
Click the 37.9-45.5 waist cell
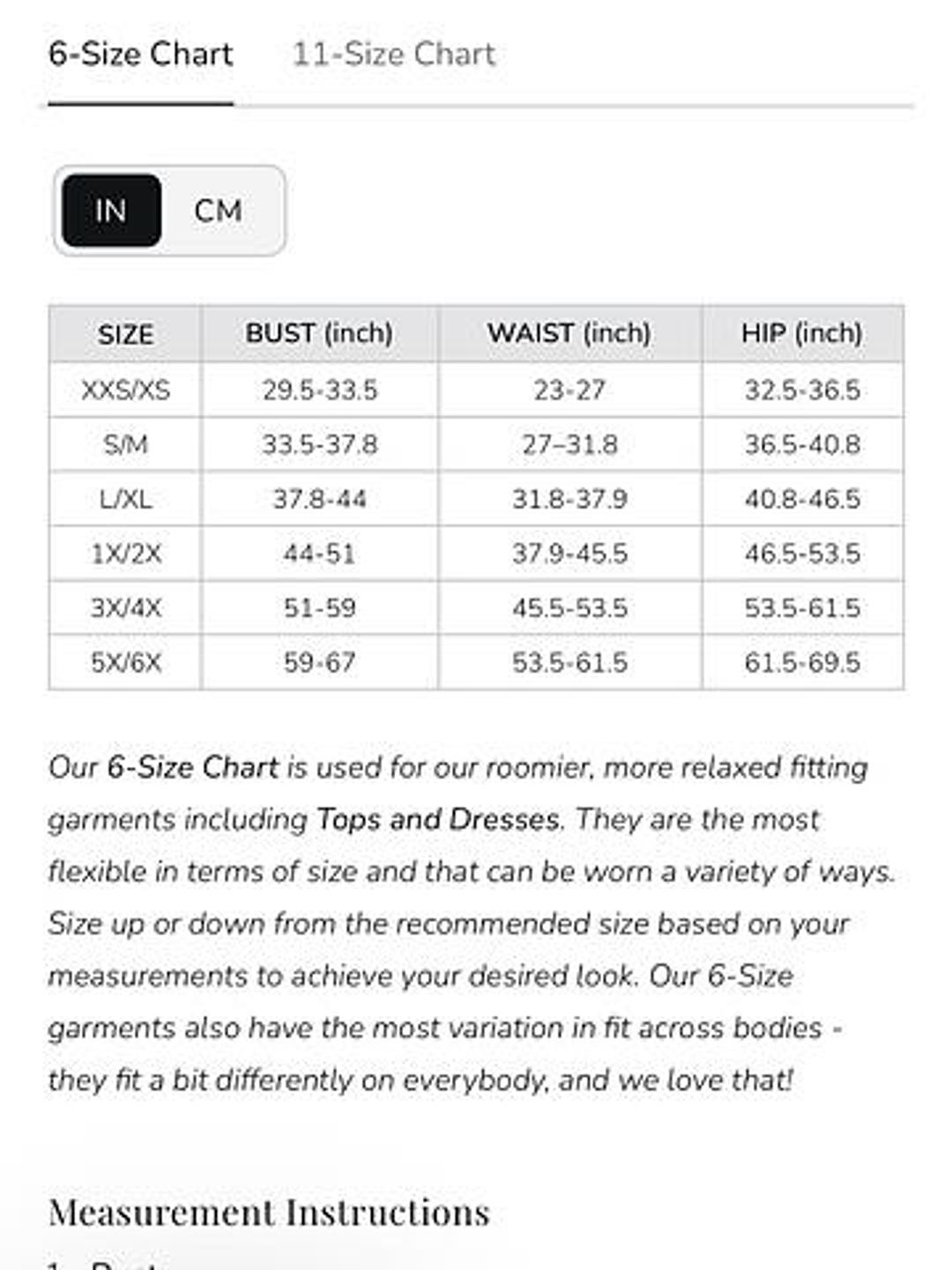[569, 554]
